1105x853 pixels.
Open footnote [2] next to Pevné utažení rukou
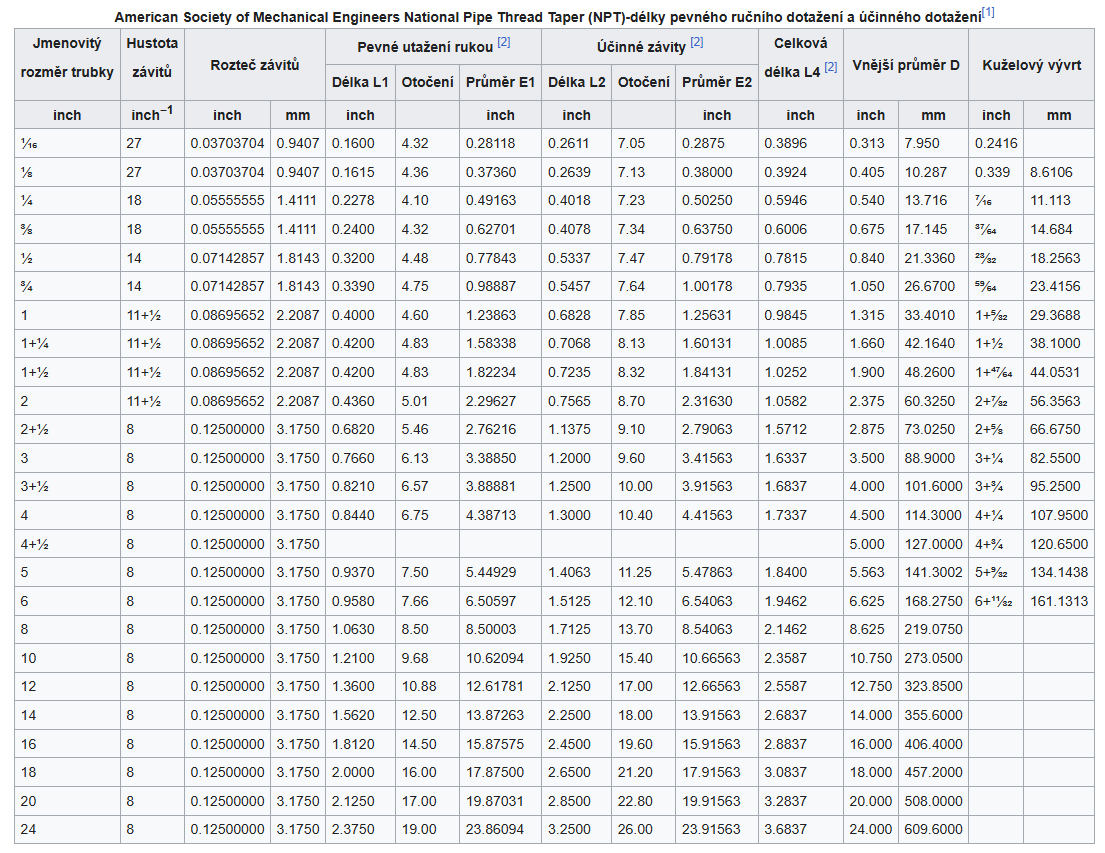(x=503, y=42)
